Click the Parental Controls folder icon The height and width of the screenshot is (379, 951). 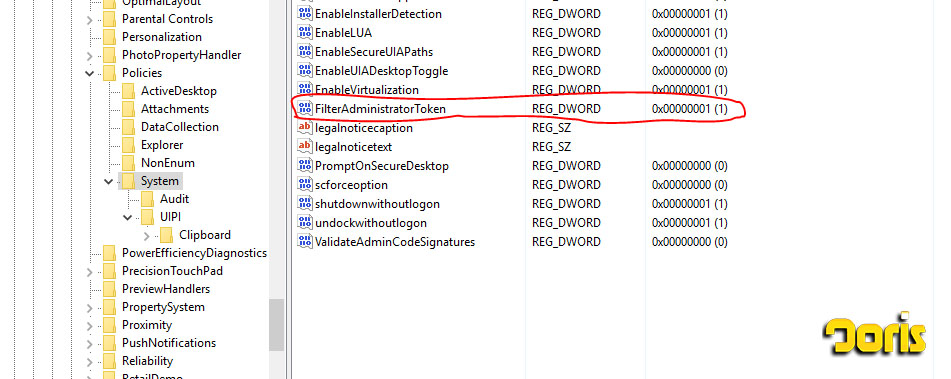coord(109,19)
